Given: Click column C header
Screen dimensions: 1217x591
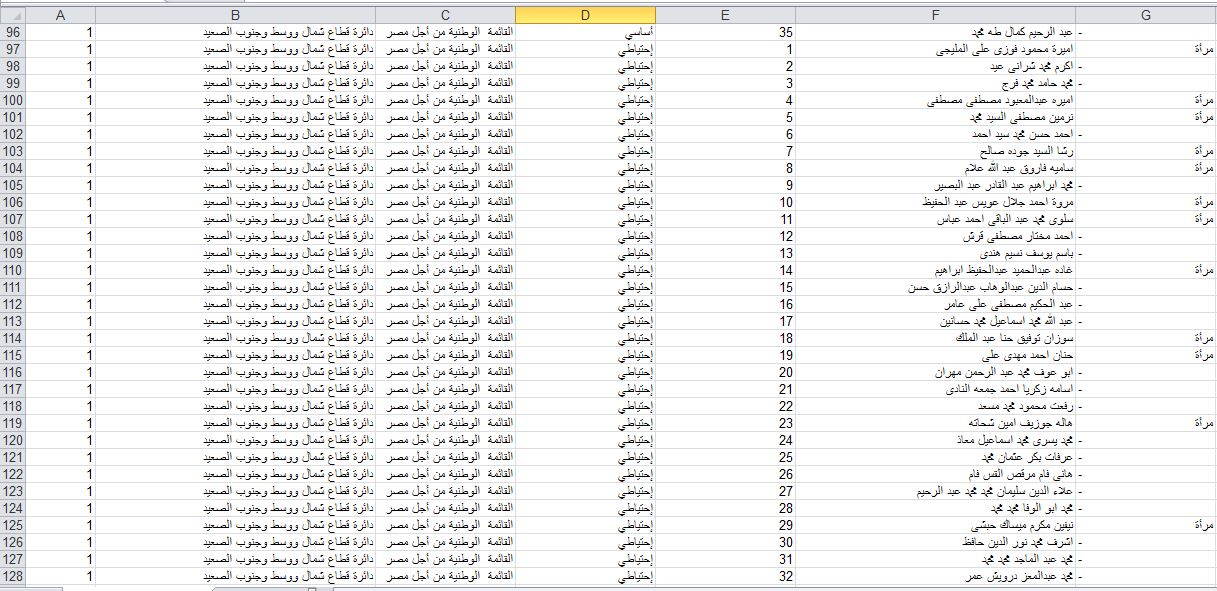Looking at the screenshot, I should tap(445, 15).
